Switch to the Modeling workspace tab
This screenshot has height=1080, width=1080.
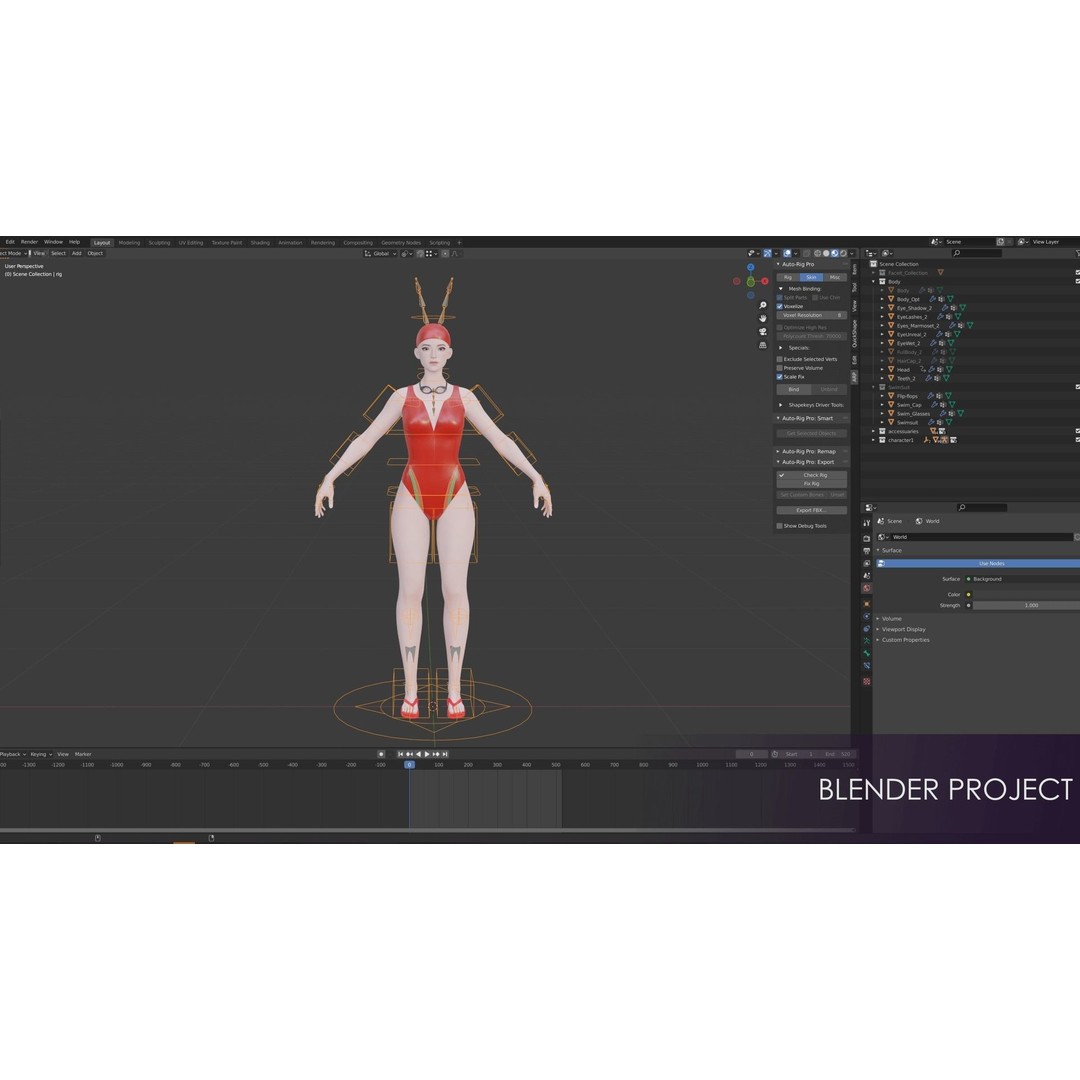tap(129, 242)
